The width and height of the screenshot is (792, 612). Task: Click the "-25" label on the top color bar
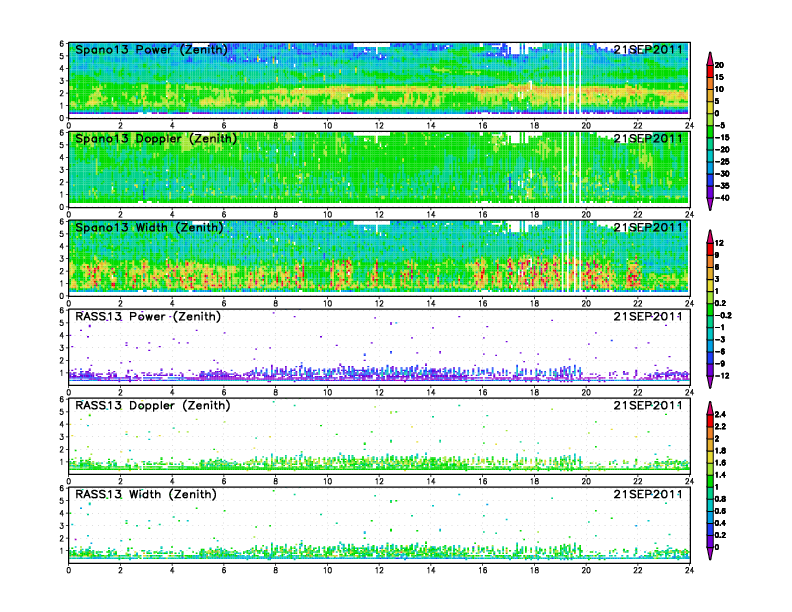(x=722, y=162)
